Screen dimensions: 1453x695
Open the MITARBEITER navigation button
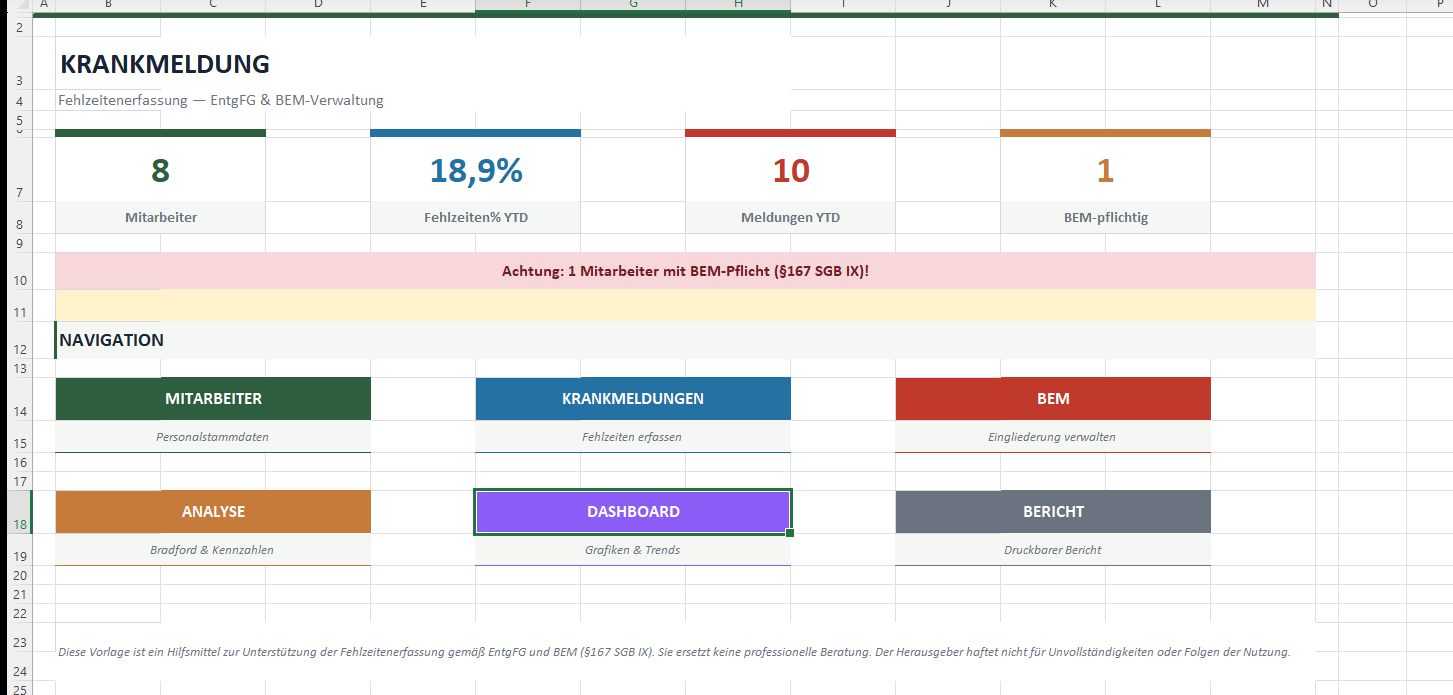tap(213, 399)
